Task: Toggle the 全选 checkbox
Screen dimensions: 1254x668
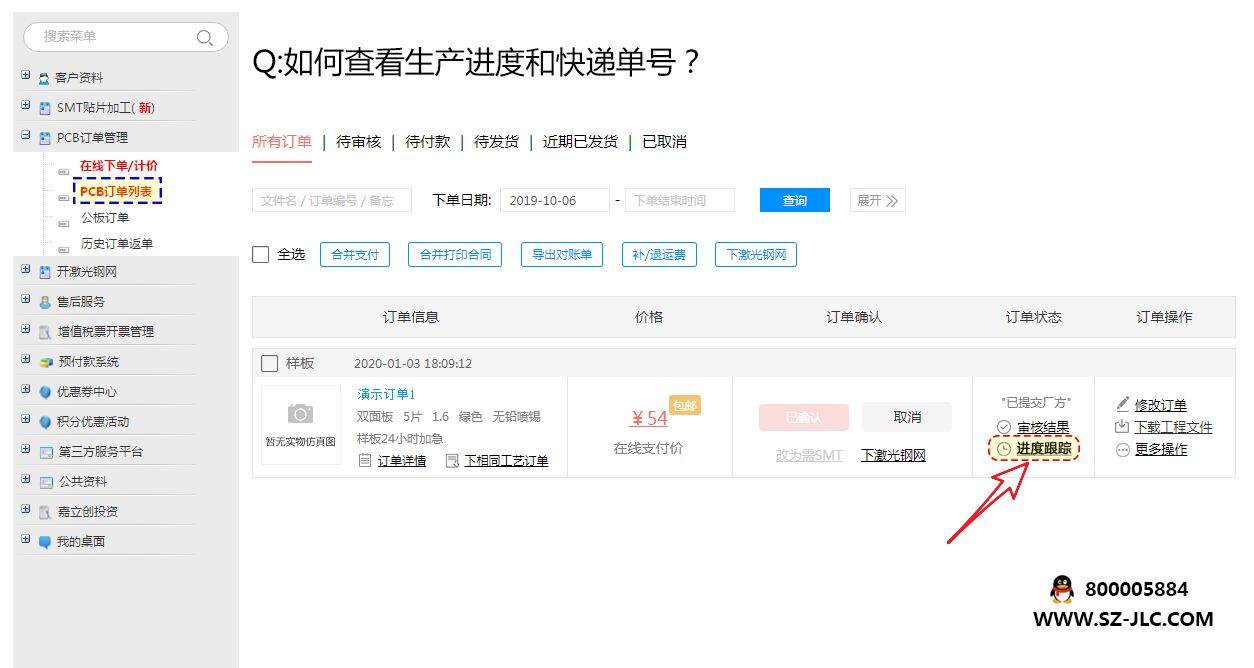Action: tap(261, 255)
